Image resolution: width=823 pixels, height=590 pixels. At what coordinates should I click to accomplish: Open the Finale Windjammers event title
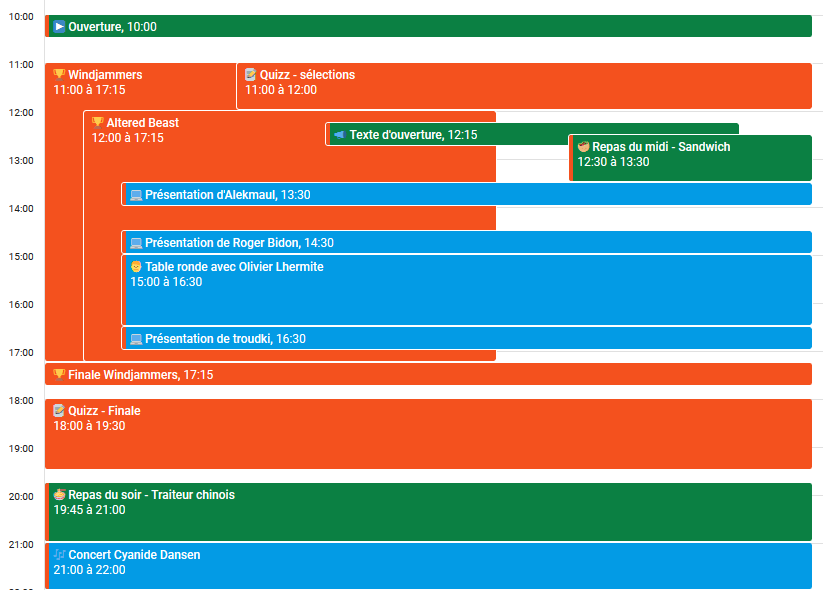pyautogui.click(x=124, y=375)
